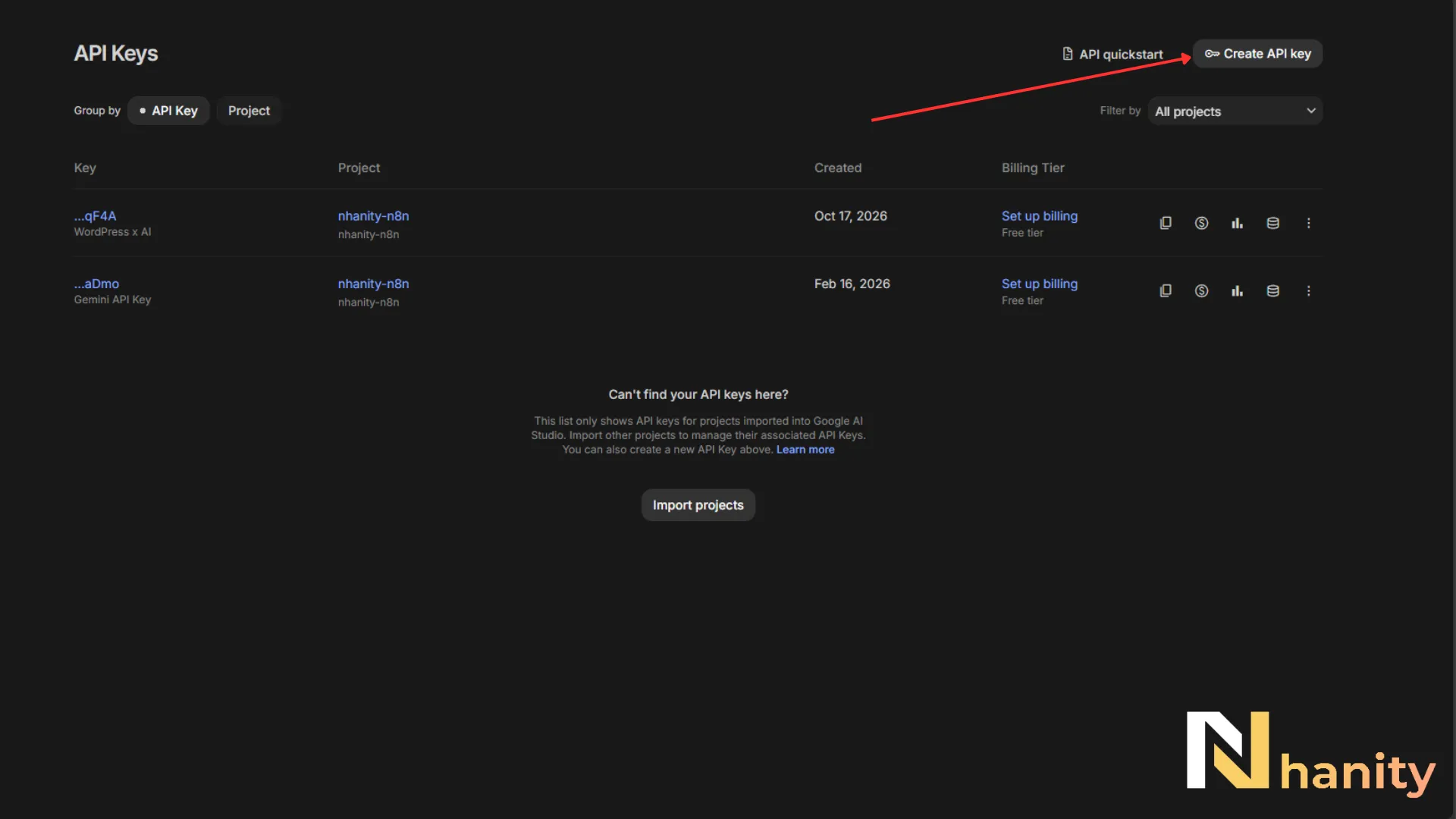Open the API quickstart link
The image size is (1456, 819).
tap(1112, 54)
